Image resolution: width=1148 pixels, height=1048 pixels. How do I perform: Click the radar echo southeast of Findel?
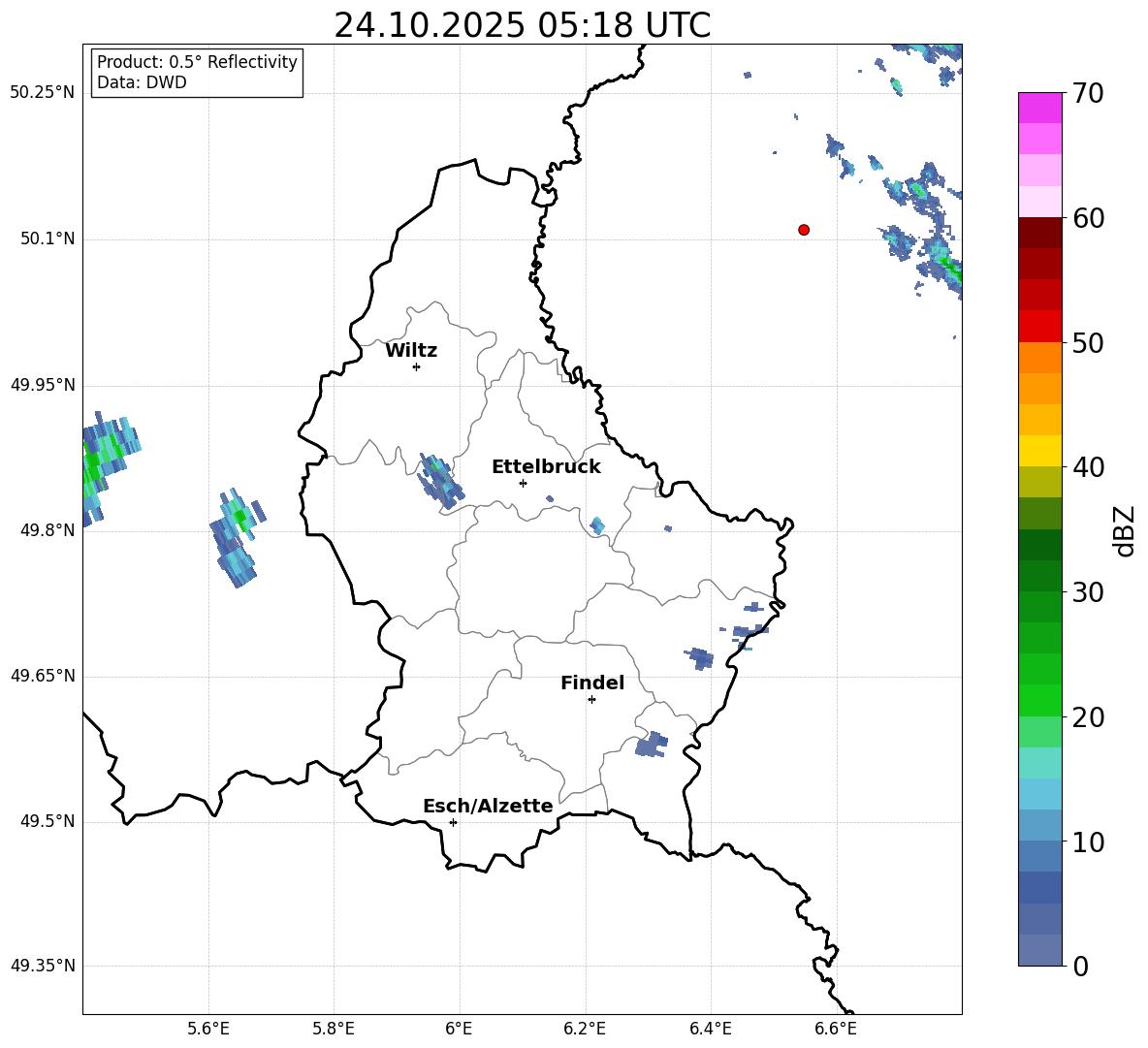coord(651,745)
